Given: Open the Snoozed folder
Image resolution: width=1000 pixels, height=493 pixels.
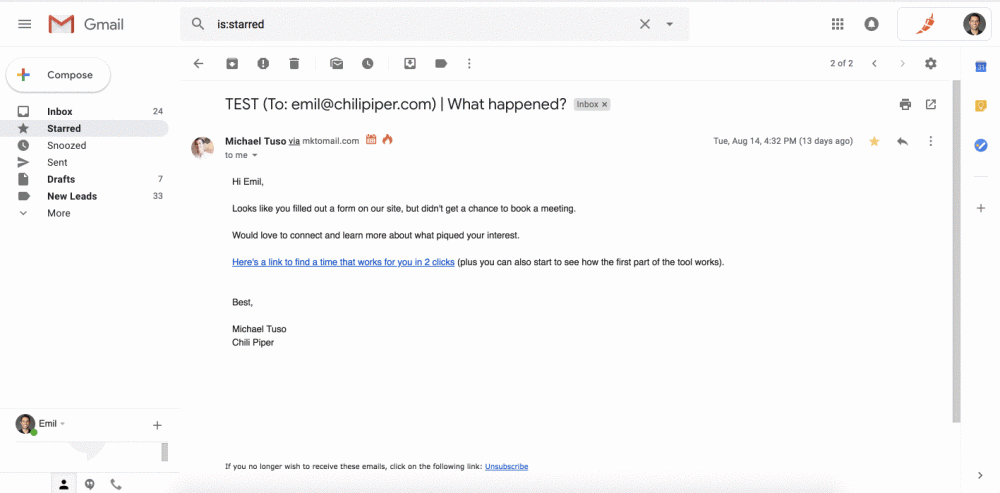Looking at the screenshot, I should 84,145.
